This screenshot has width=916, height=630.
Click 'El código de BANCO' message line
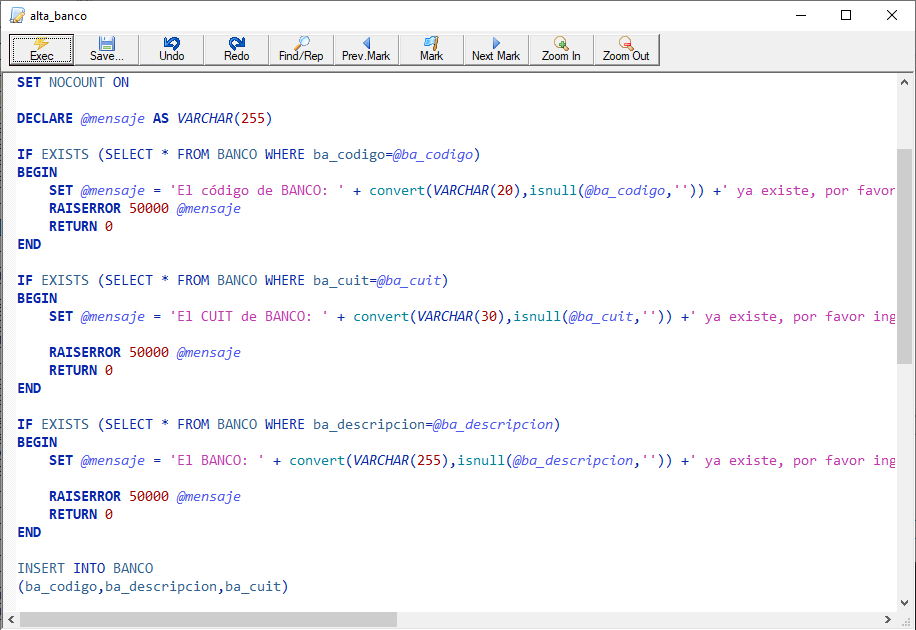point(472,191)
